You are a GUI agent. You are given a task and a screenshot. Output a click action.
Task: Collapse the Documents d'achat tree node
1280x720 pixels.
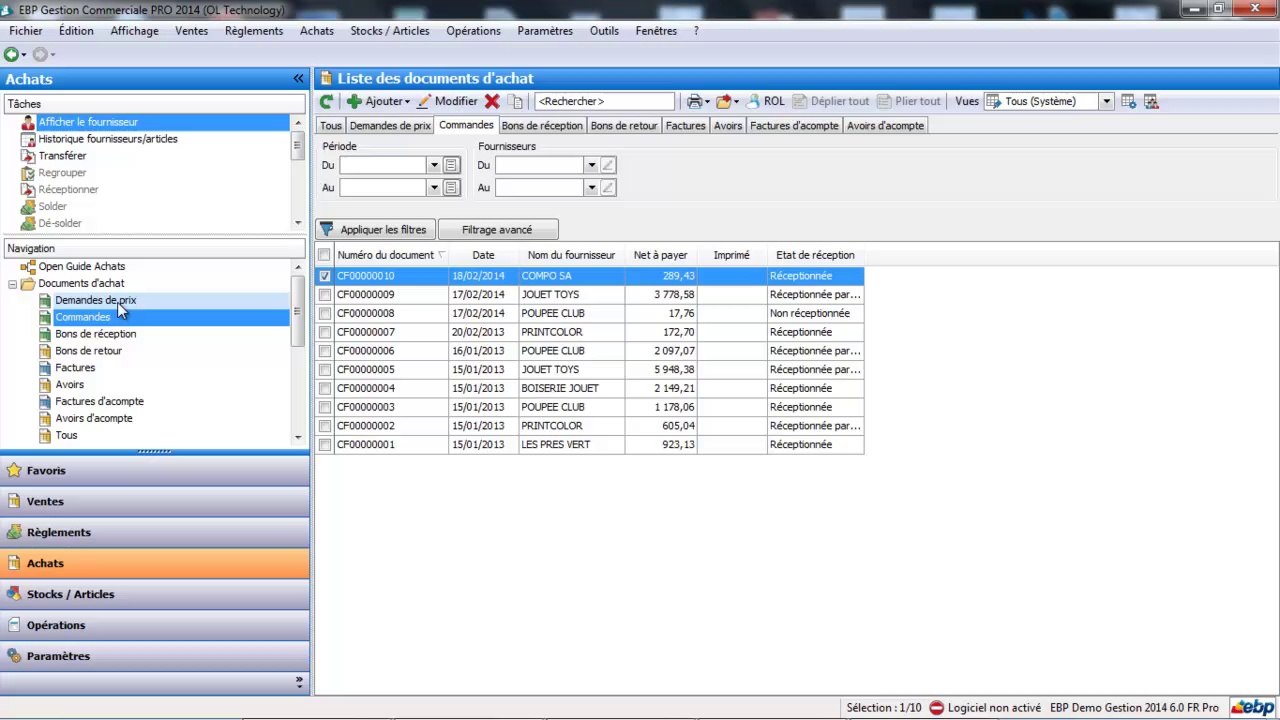pyautogui.click(x=12, y=284)
